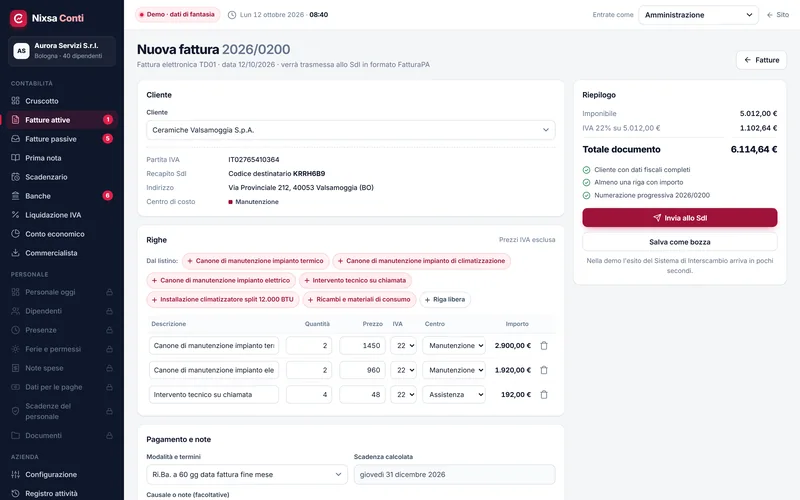Add Canone di manutenzione impianto di climatizzazione

coord(421,261)
